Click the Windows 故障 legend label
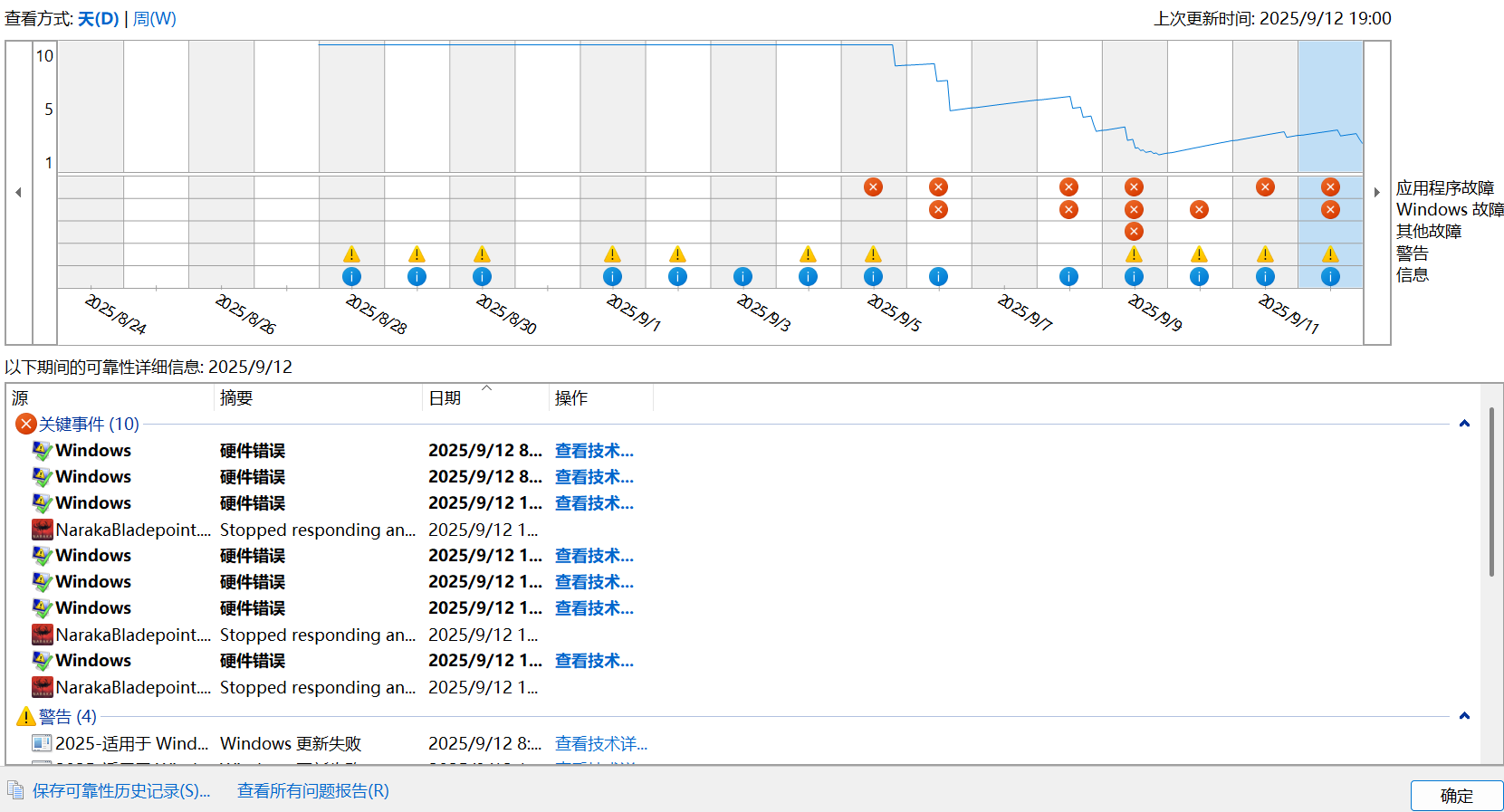Image resolution: width=1504 pixels, height=812 pixels. [x=1450, y=210]
